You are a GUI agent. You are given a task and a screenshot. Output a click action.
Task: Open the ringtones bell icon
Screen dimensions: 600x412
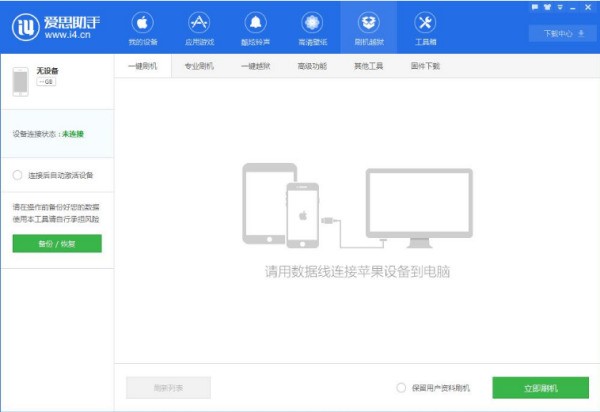point(256,28)
